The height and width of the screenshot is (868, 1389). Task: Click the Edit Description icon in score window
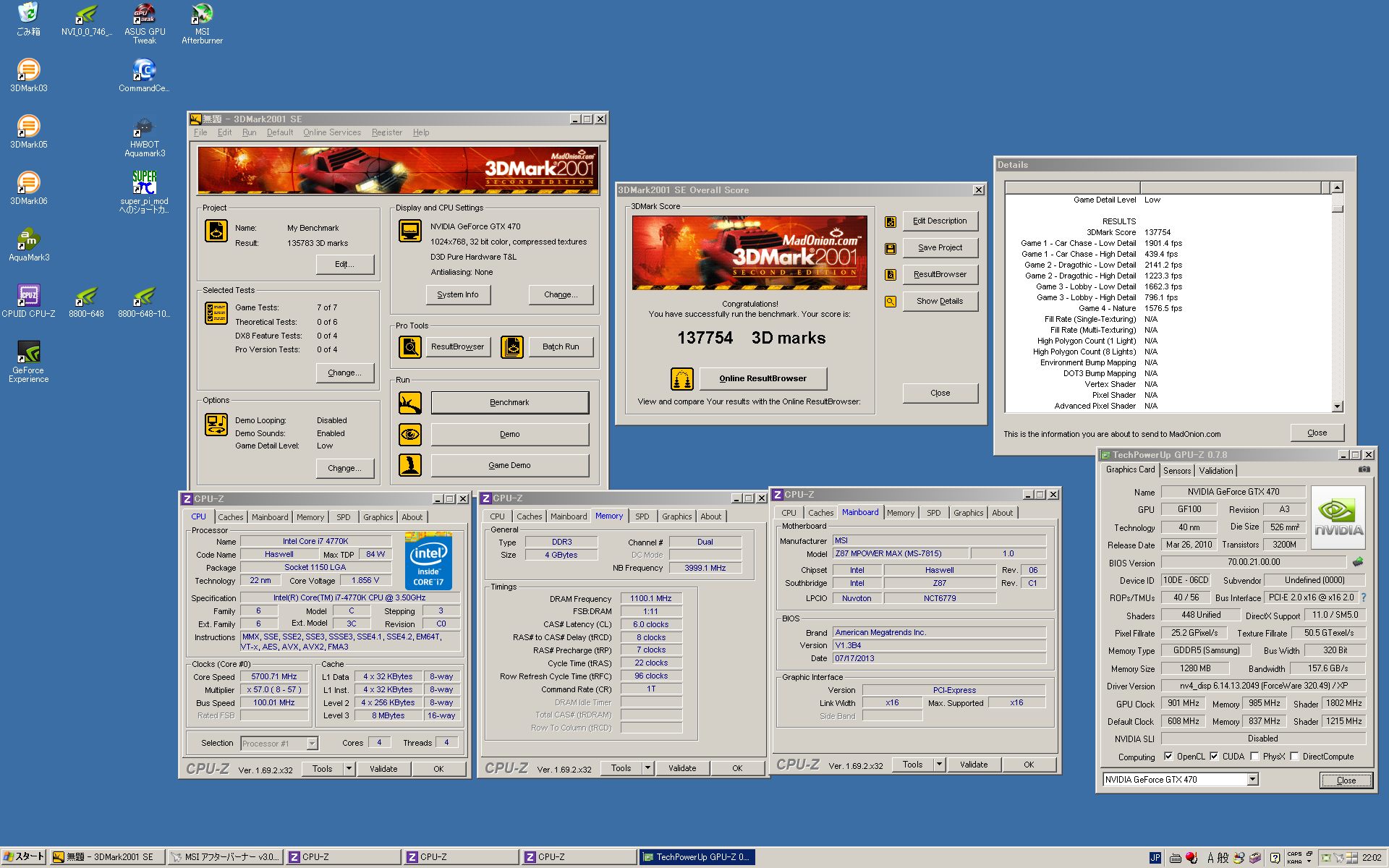point(891,221)
